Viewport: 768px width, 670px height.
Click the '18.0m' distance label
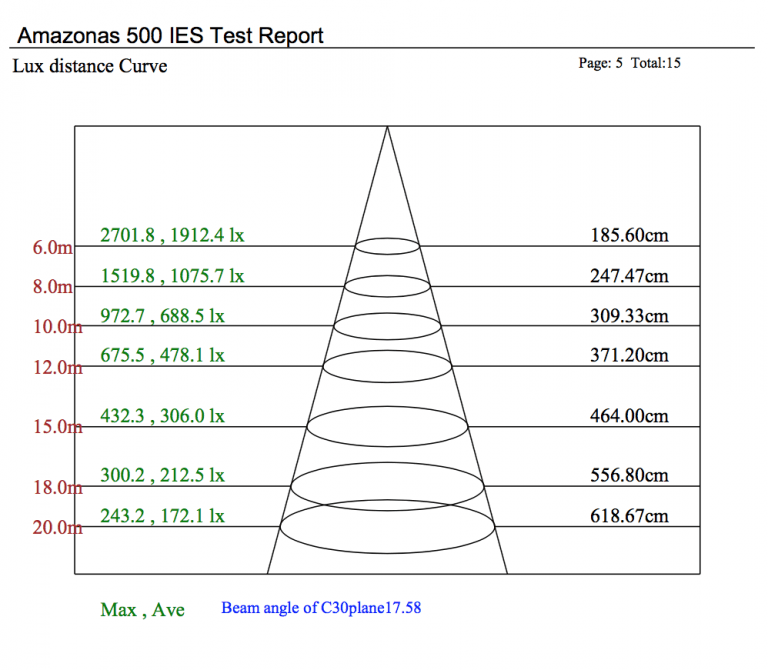(58, 487)
